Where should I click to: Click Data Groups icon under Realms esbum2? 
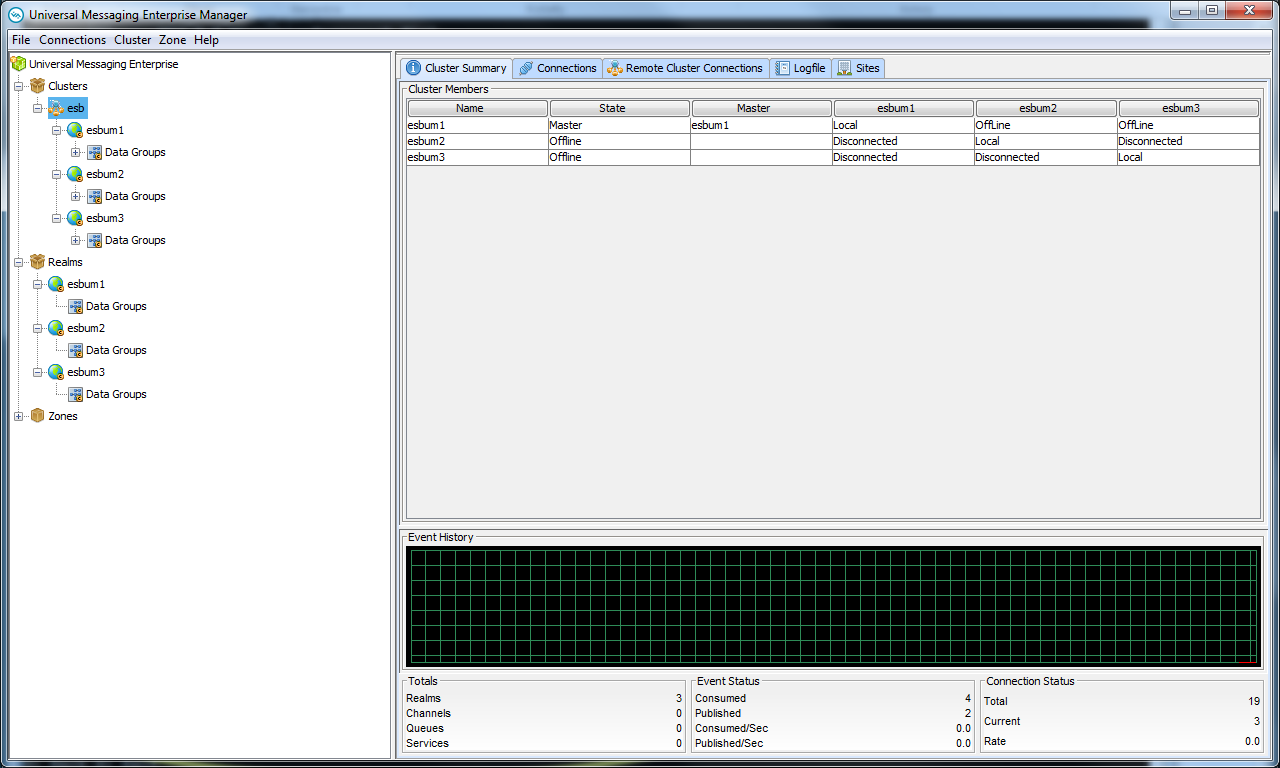coord(75,350)
